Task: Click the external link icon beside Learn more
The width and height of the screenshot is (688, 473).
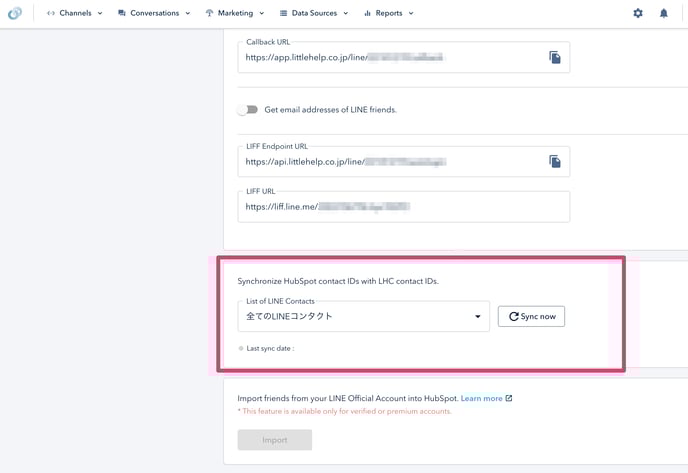Action: tap(509, 398)
